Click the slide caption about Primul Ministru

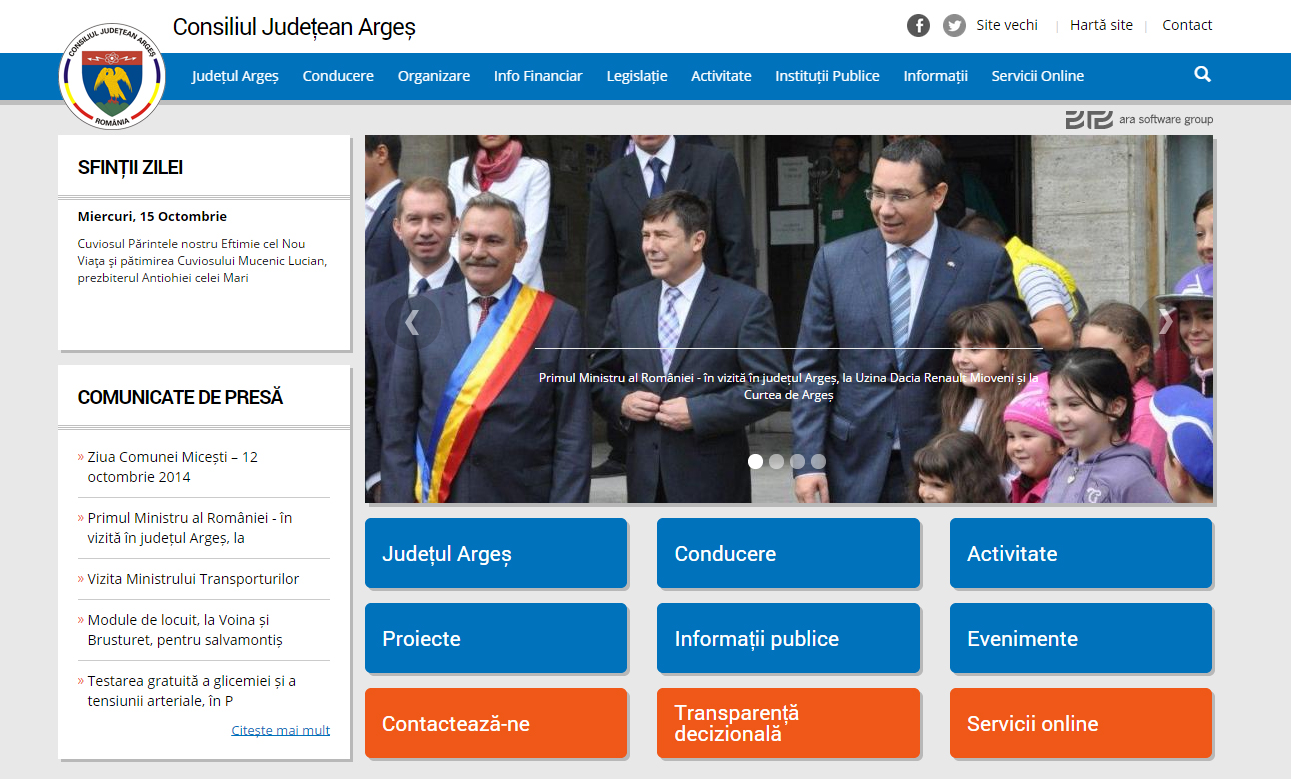point(788,386)
